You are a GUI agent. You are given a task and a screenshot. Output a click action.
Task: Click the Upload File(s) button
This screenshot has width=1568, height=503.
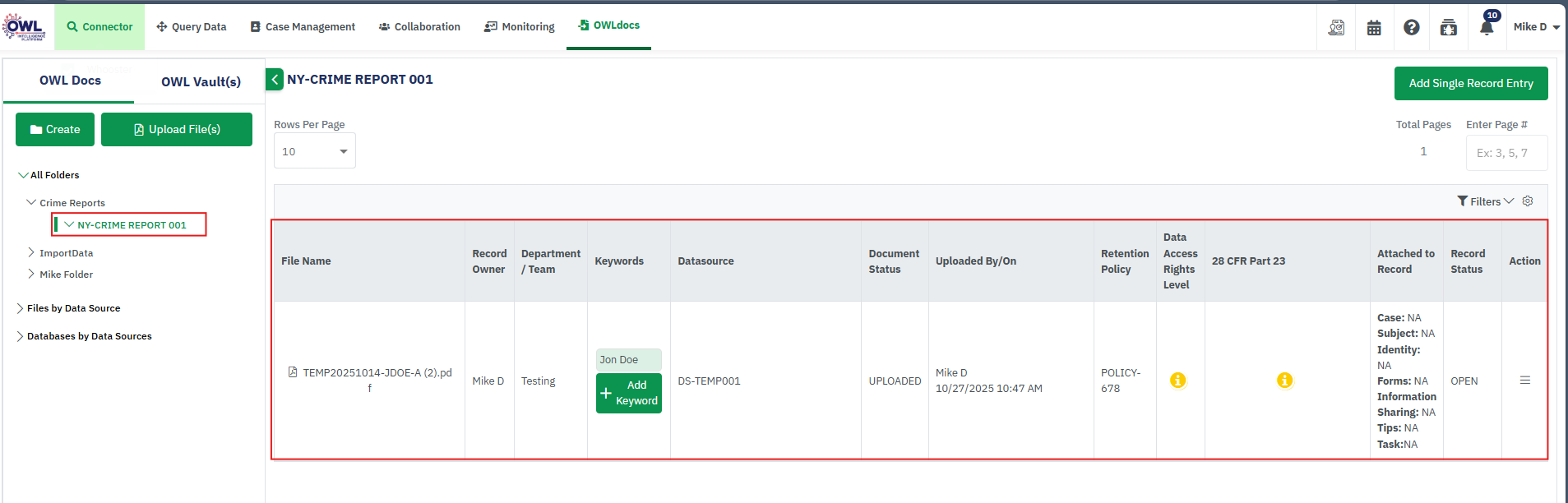click(177, 130)
